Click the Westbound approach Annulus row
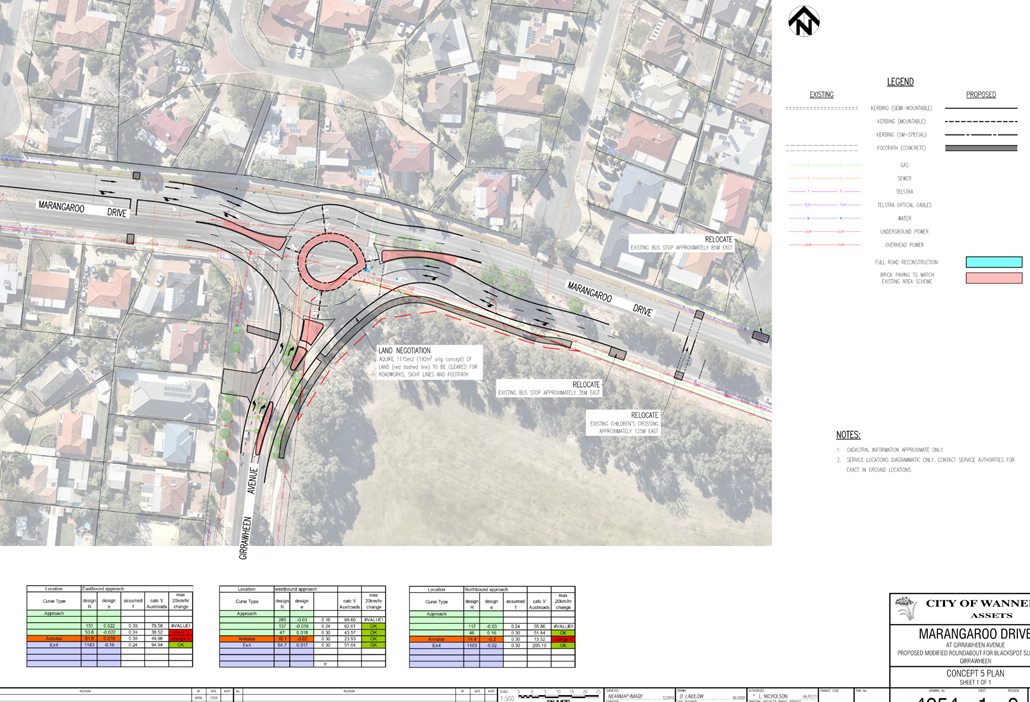The image size is (1030, 702). 301,638
